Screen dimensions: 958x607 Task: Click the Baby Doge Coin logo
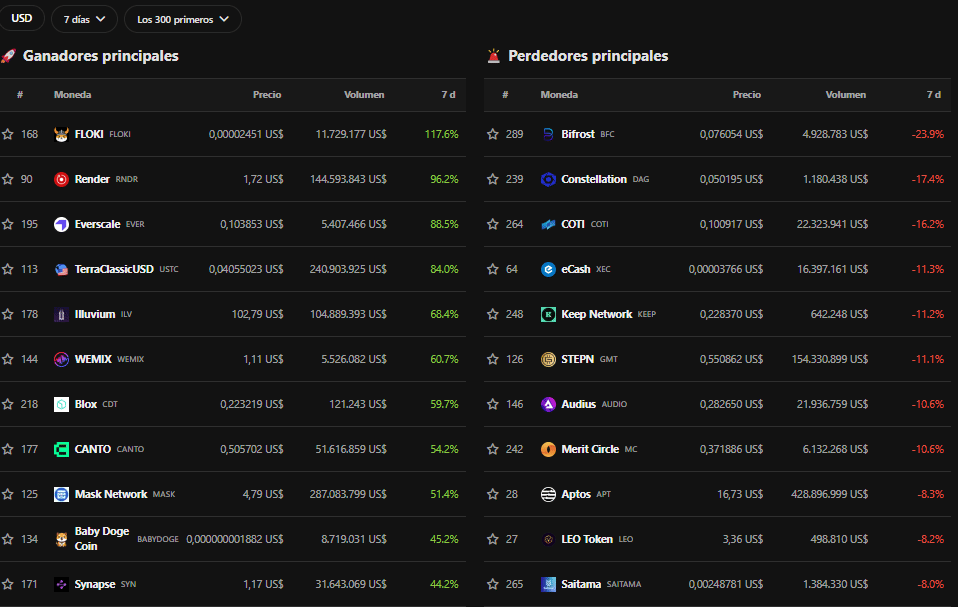point(61,539)
